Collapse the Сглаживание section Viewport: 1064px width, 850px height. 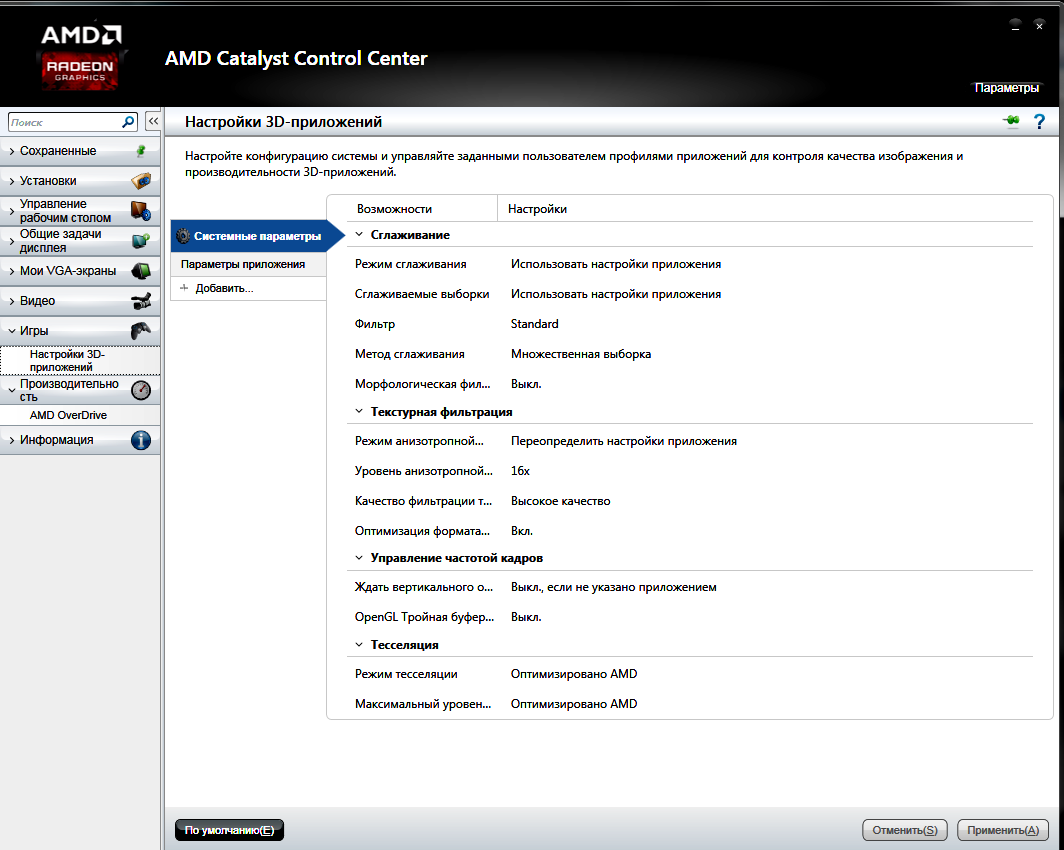coord(359,235)
